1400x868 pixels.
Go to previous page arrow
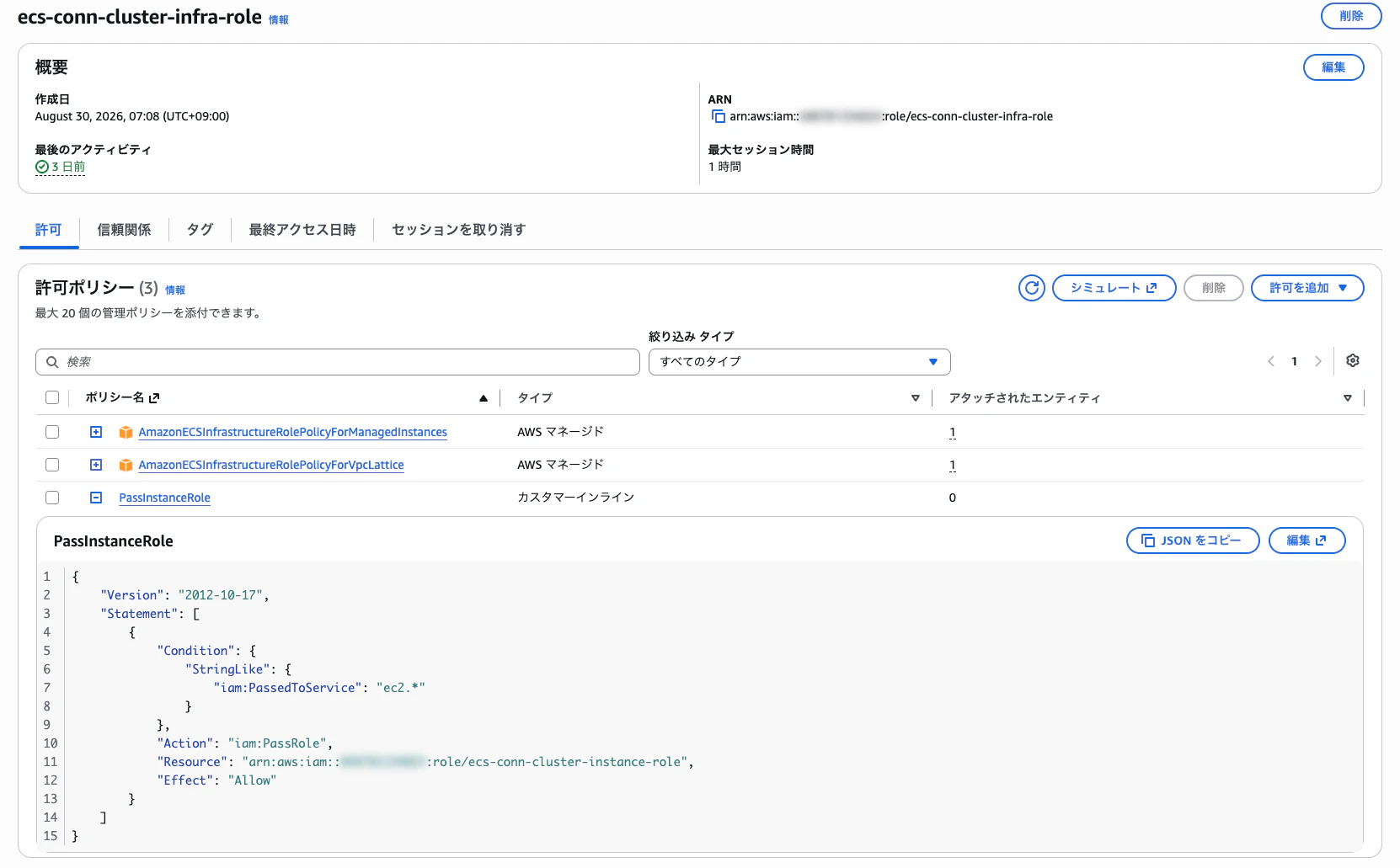pos(1271,362)
